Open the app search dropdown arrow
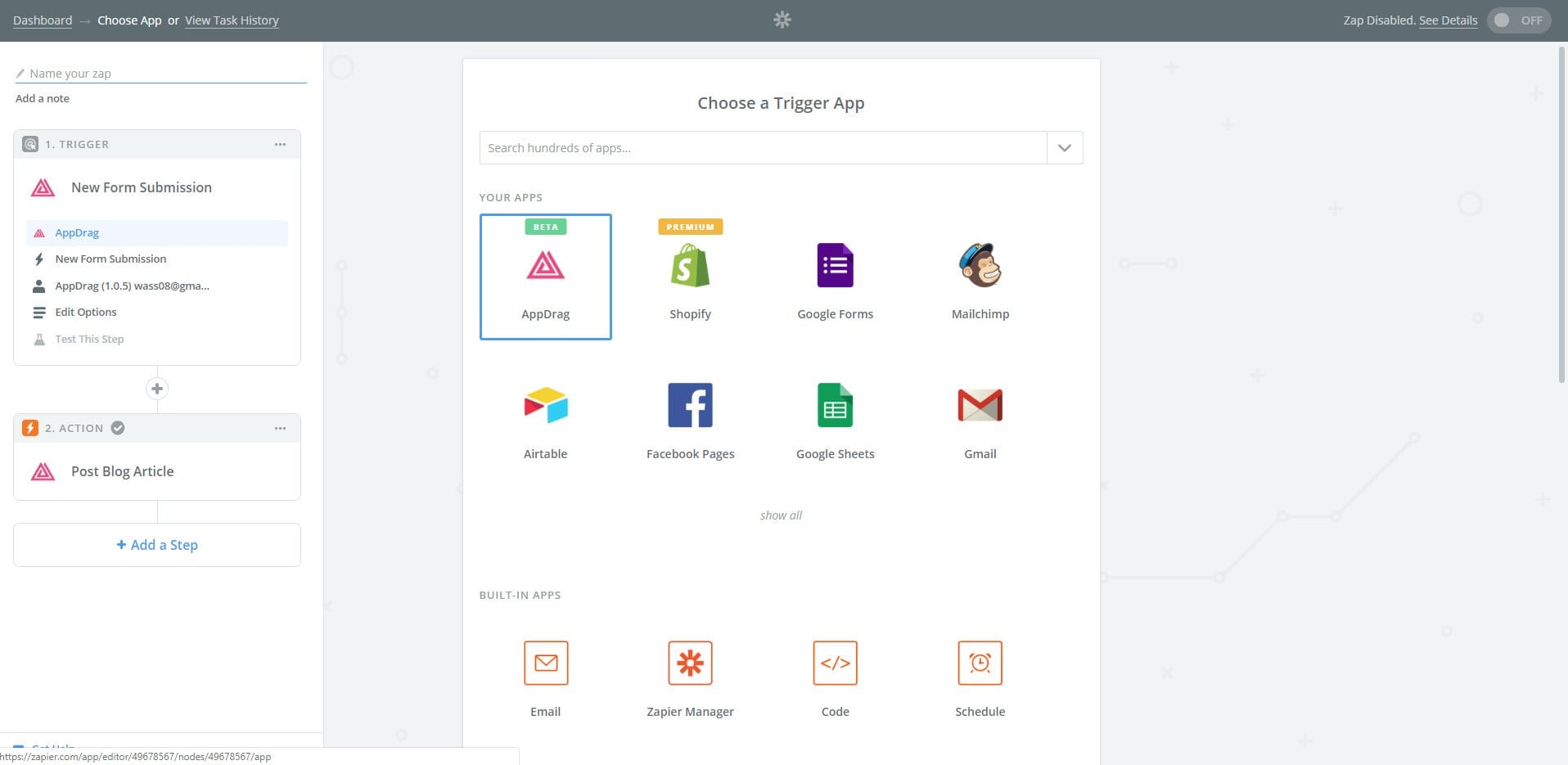Image resolution: width=1568 pixels, height=765 pixels. [x=1064, y=148]
